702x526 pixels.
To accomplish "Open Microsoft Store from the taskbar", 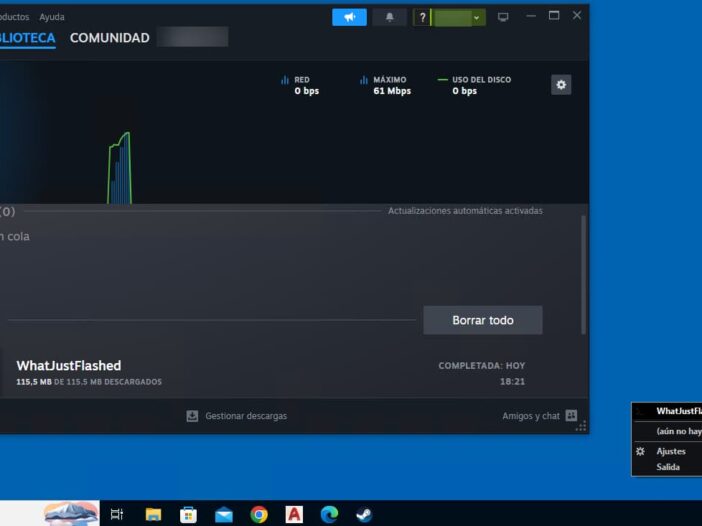I will tap(188, 514).
